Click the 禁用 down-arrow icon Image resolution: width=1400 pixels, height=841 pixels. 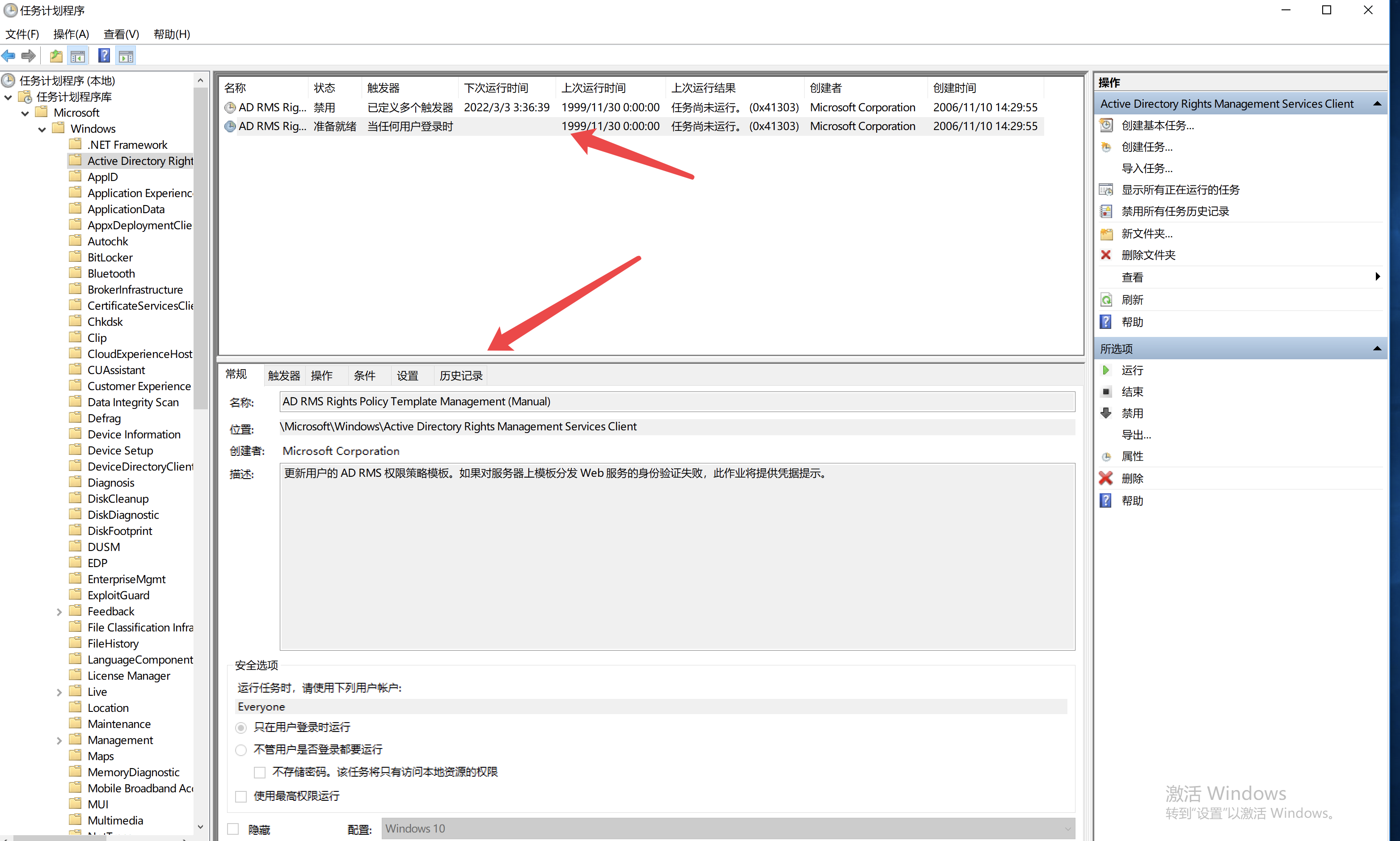point(1105,413)
